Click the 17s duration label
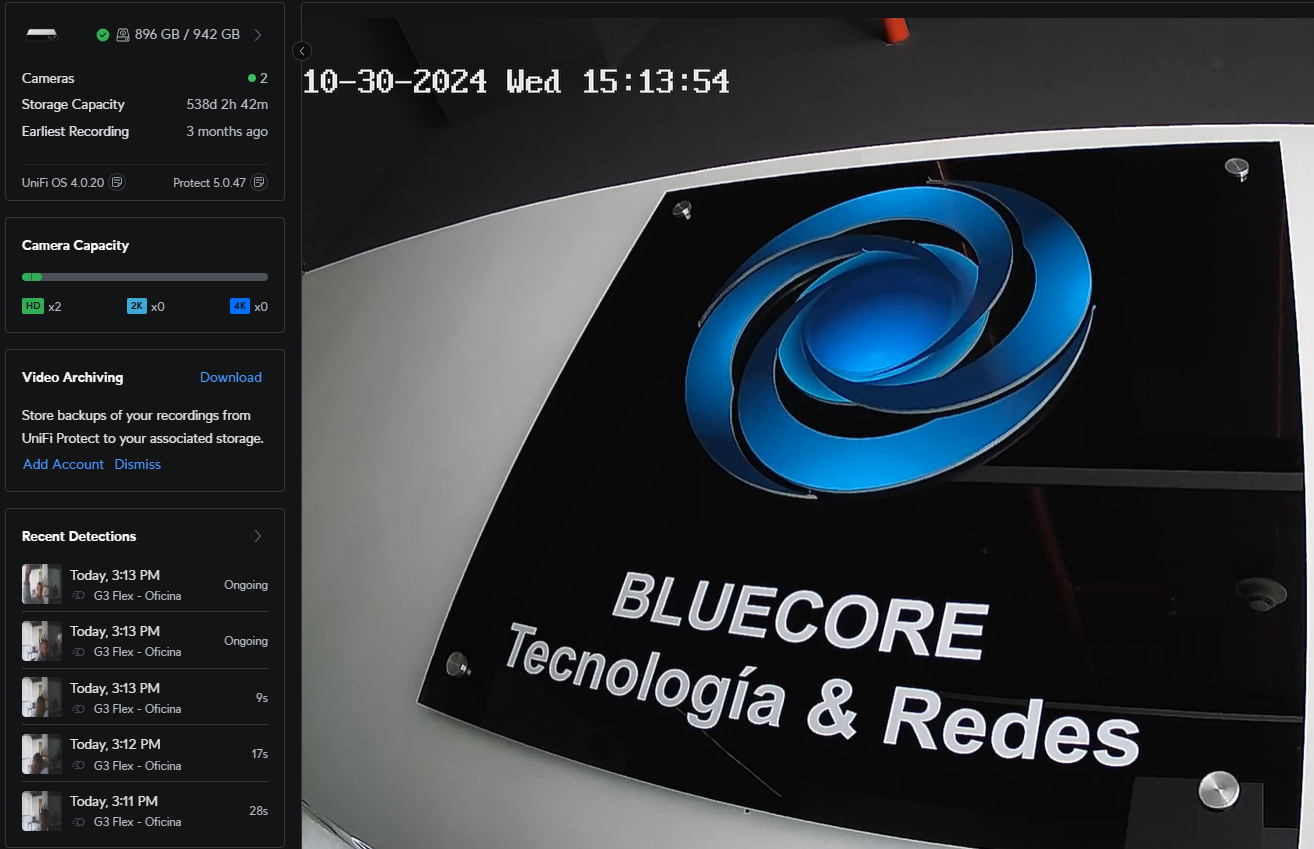The height and width of the screenshot is (849, 1314). tap(260, 754)
